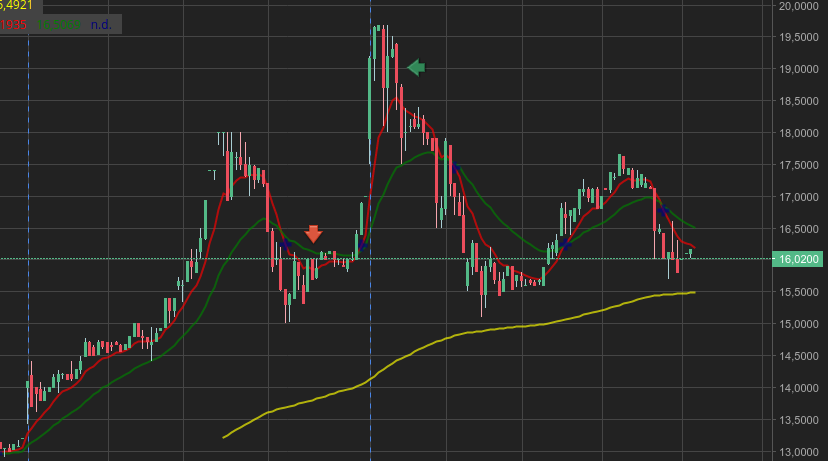This screenshot has width=828, height=461.
Task: Click the 17,0000 price axis label
Action: pyautogui.click(x=800, y=197)
